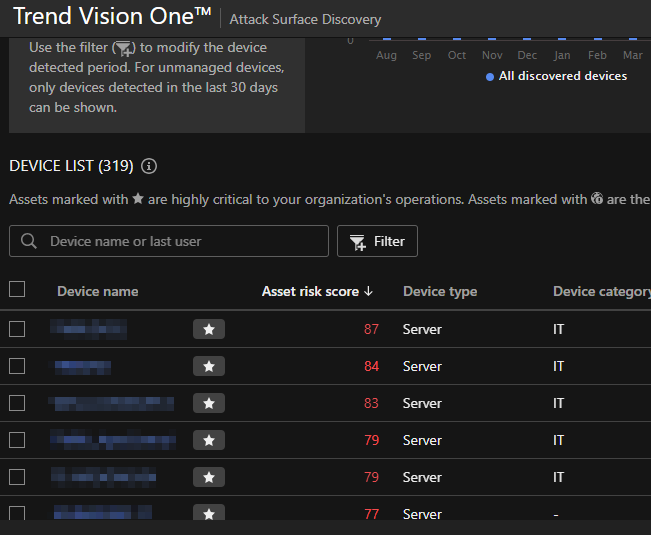Sort by Device name column header

pos(97,291)
